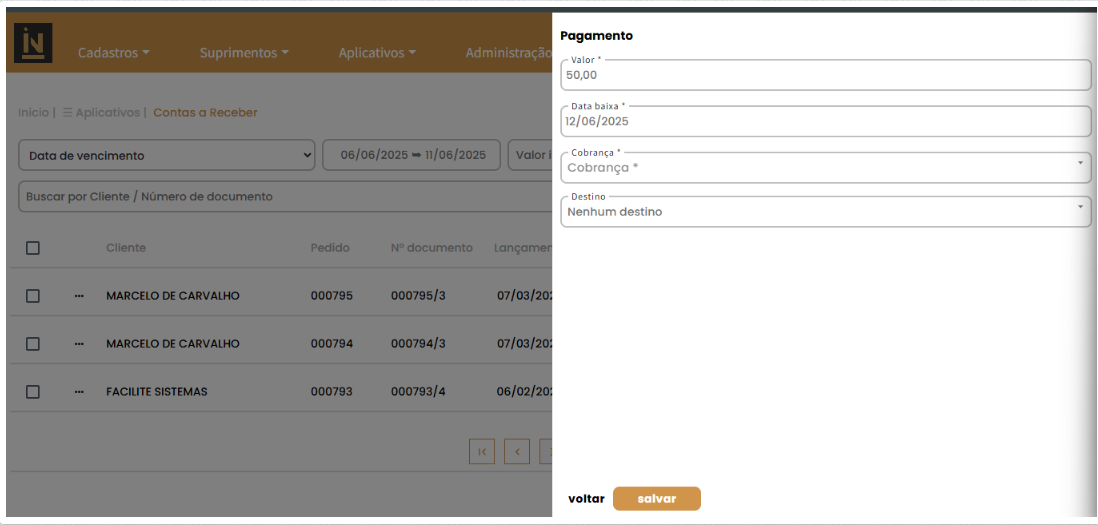This screenshot has height=525, width=1098.
Task: Open the Cobrança dropdown
Action: [x=826, y=168]
